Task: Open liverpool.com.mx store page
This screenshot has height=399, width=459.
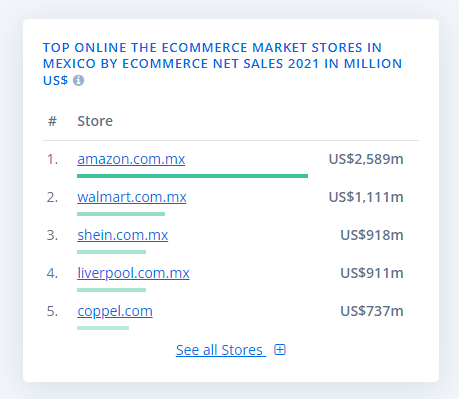Action: point(133,273)
